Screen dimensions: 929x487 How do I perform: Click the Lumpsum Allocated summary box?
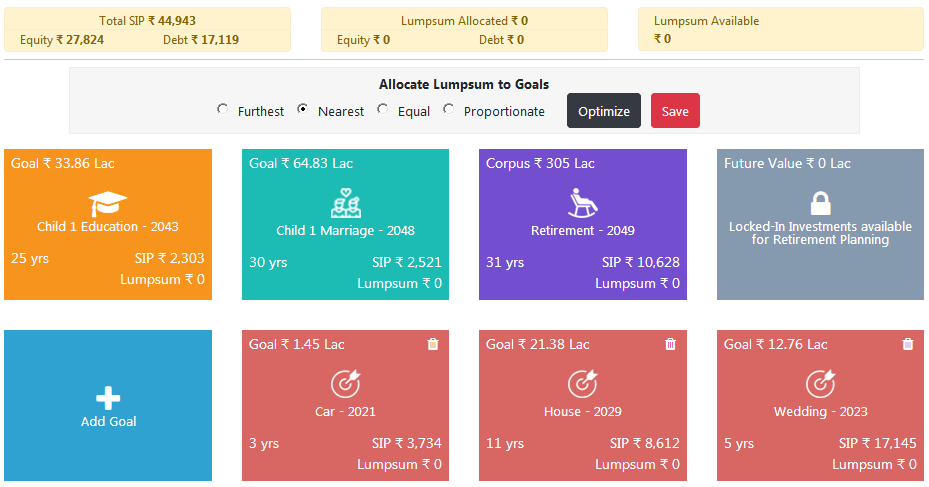pos(464,30)
